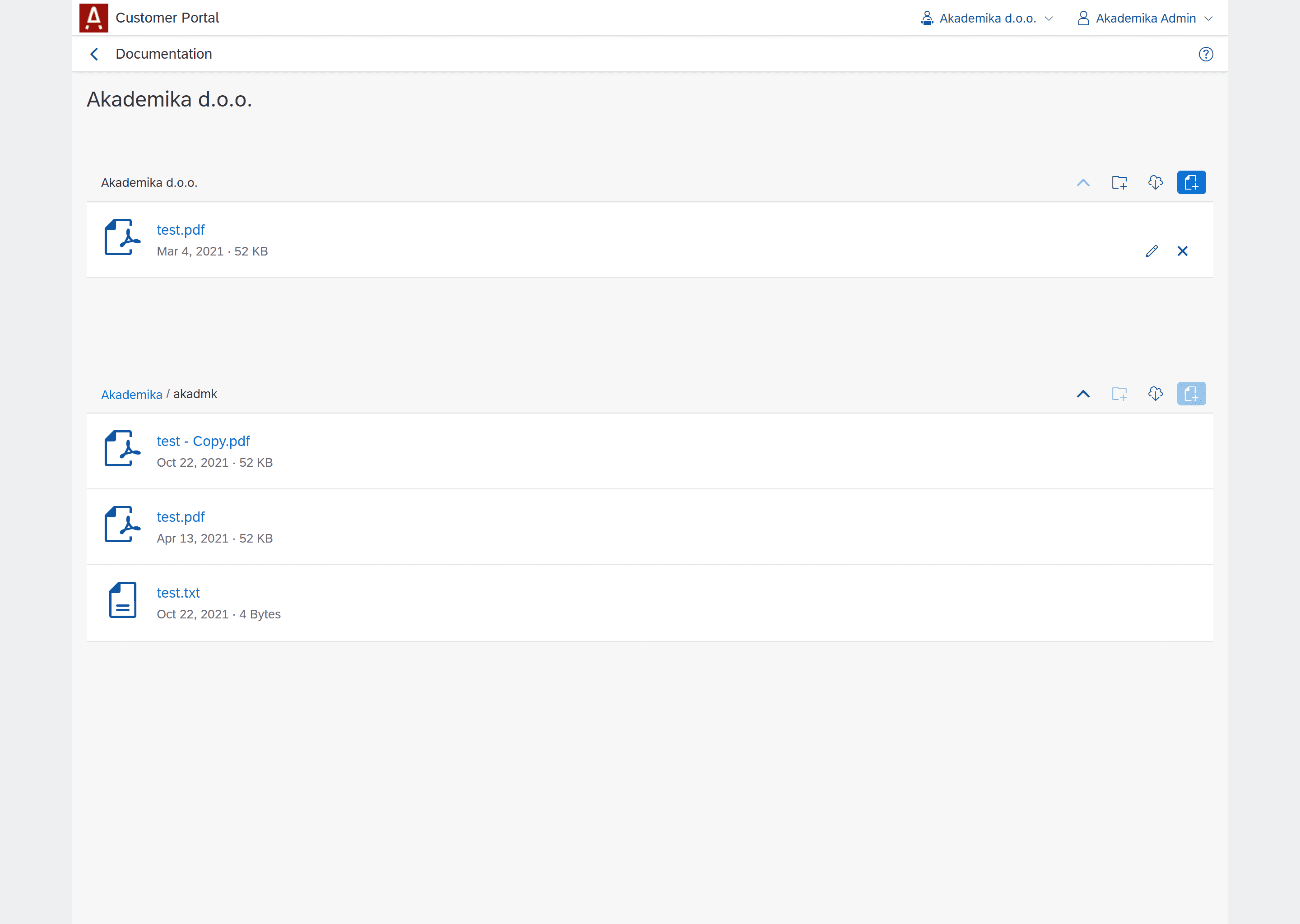Open test.pdf dated Apr 13, 2021
This screenshot has width=1300, height=924.
(x=181, y=517)
